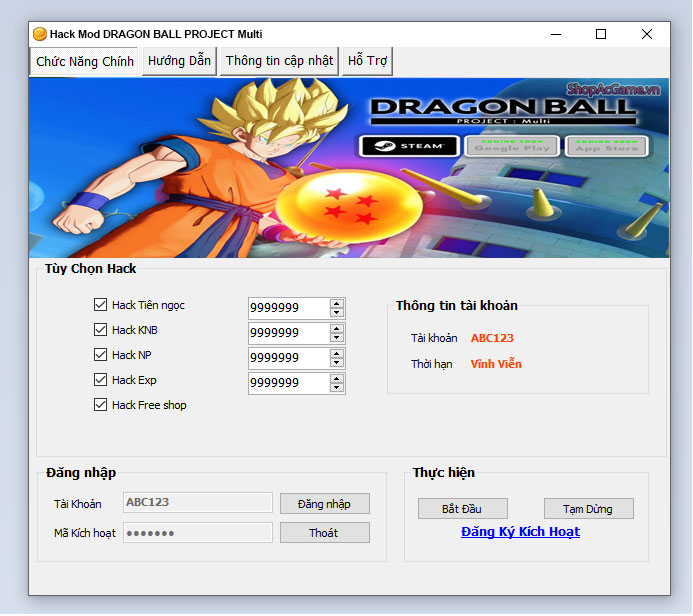Open the Đăng Ký Kích Hoạt link
Image resolution: width=693 pixels, height=616 pixels.
pyautogui.click(x=520, y=532)
